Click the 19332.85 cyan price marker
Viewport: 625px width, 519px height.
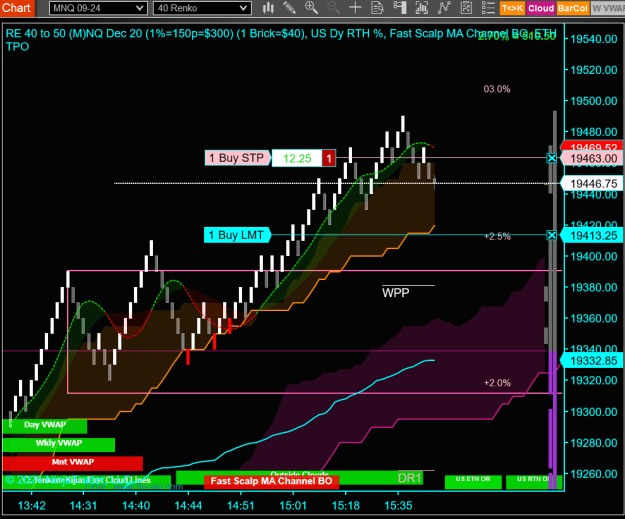point(592,361)
